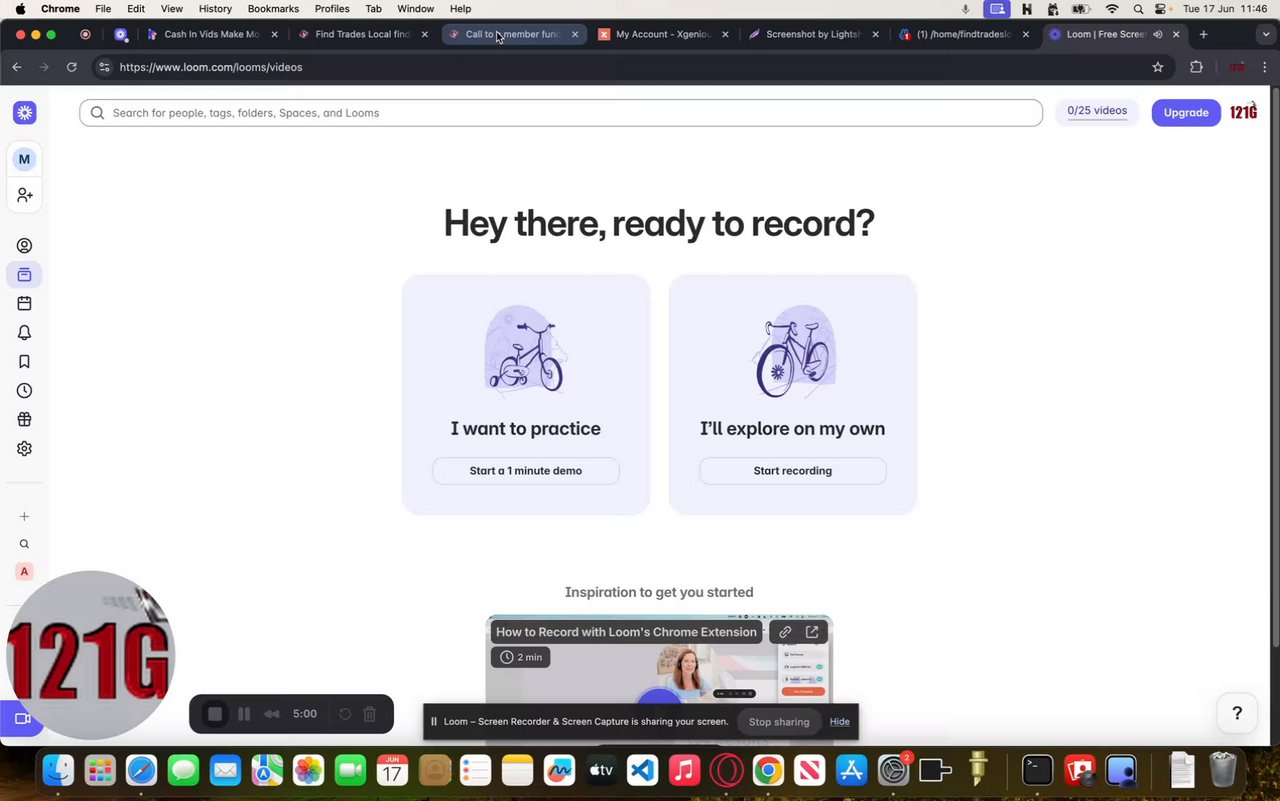Go back in Chrome
Screen dimensions: 1280x801
17,67
